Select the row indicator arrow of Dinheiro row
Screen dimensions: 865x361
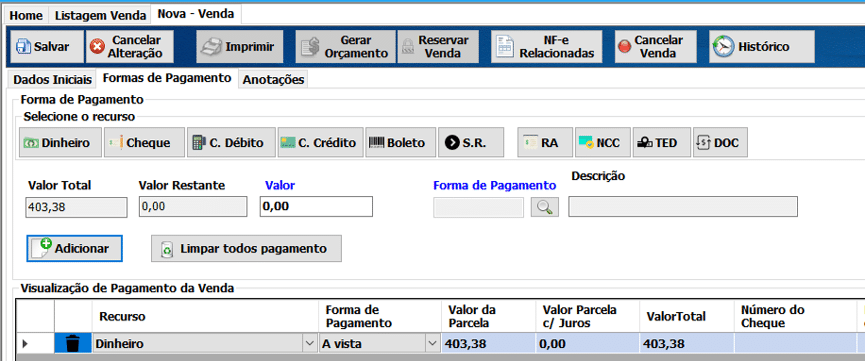(25, 344)
